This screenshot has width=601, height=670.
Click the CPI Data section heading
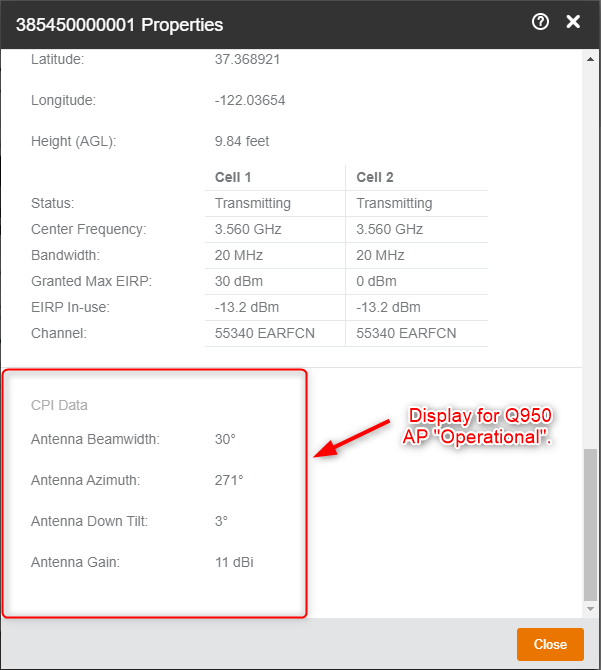coord(59,405)
